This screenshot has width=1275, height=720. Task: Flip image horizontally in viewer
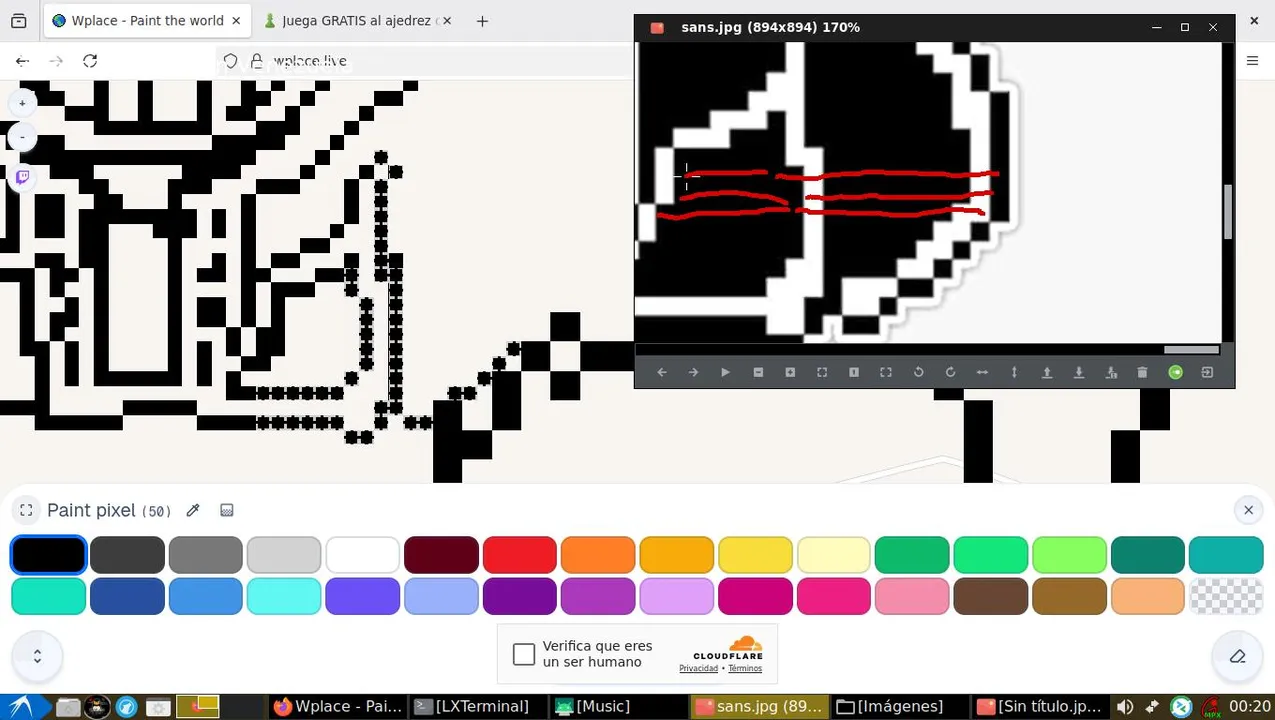point(982,372)
